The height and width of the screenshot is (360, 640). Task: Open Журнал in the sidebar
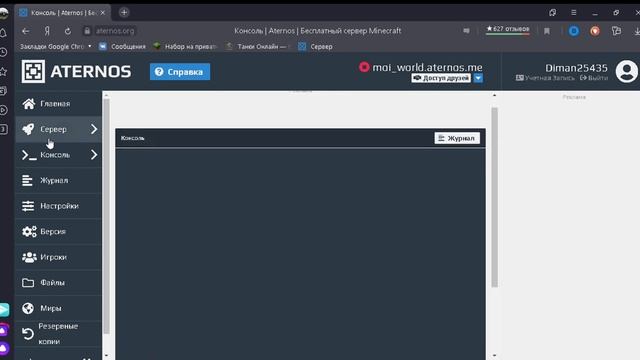point(58,180)
